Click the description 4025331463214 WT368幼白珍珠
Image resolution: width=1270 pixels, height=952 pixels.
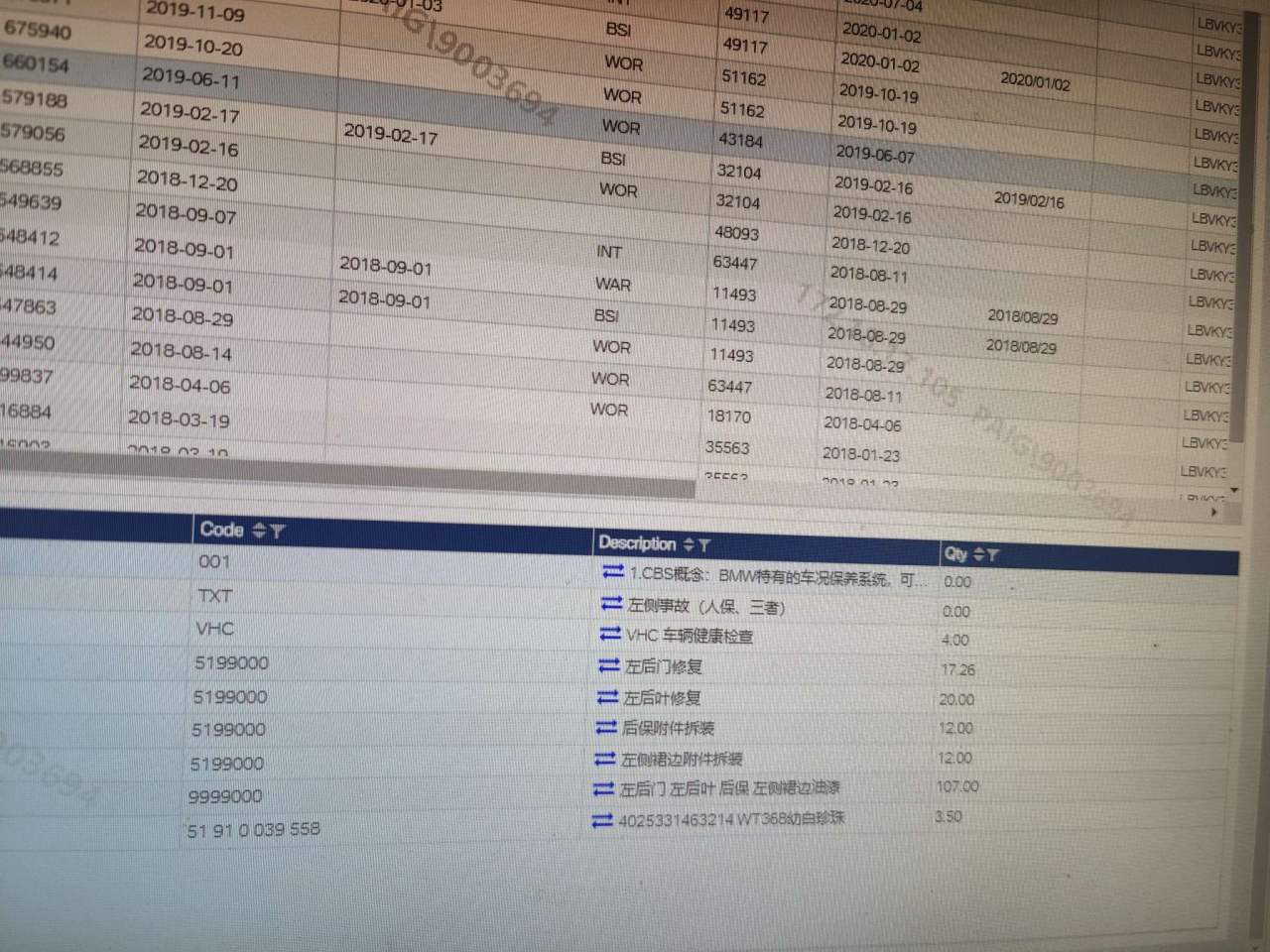(x=732, y=820)
